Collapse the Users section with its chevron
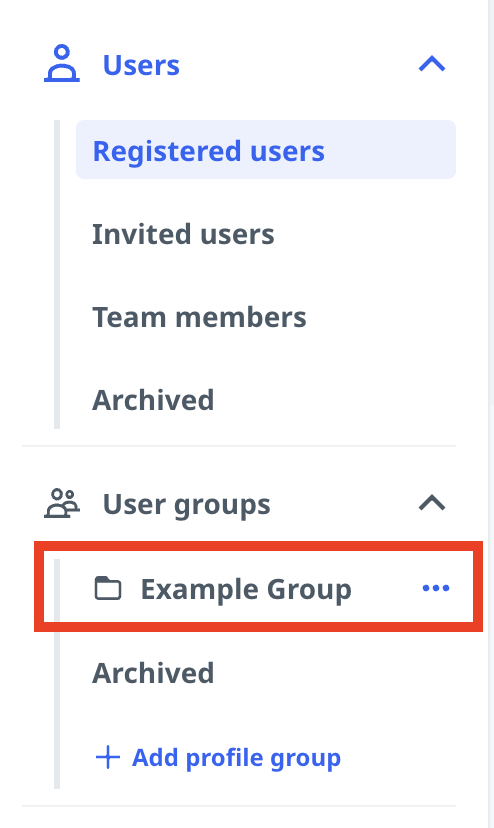This screenshot has height=828, width=494. [432, 64]
